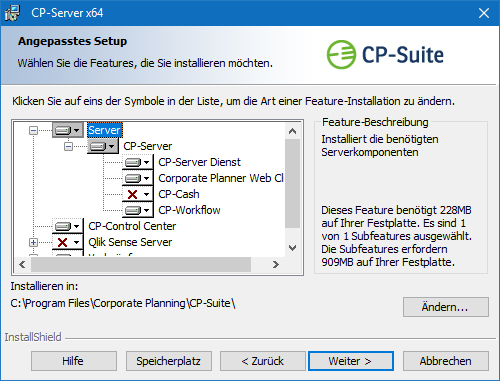500x381 pixels.
Task: Open the Qlik Sense Server red X icon
Action: coord(68,242)
